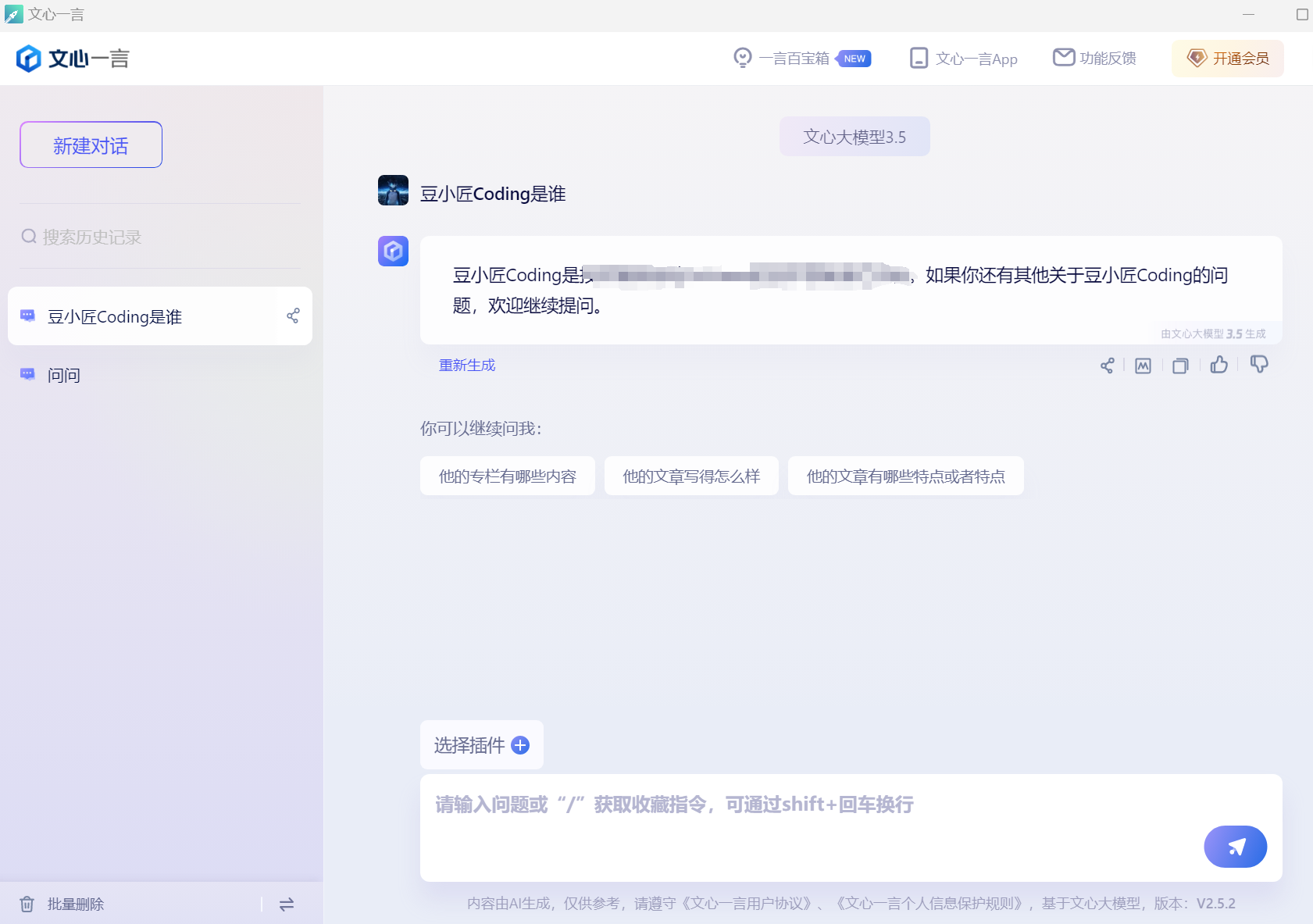Minimize the 文心一言 window
This screenshot has height=924, width=1313.
click(x=1248, y=14)
